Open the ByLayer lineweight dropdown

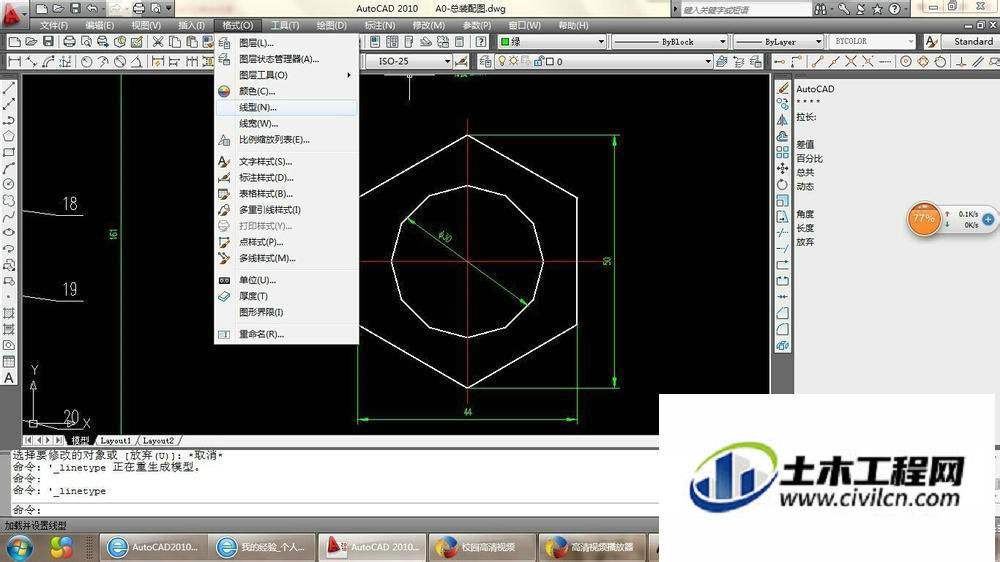coord(778,41)
